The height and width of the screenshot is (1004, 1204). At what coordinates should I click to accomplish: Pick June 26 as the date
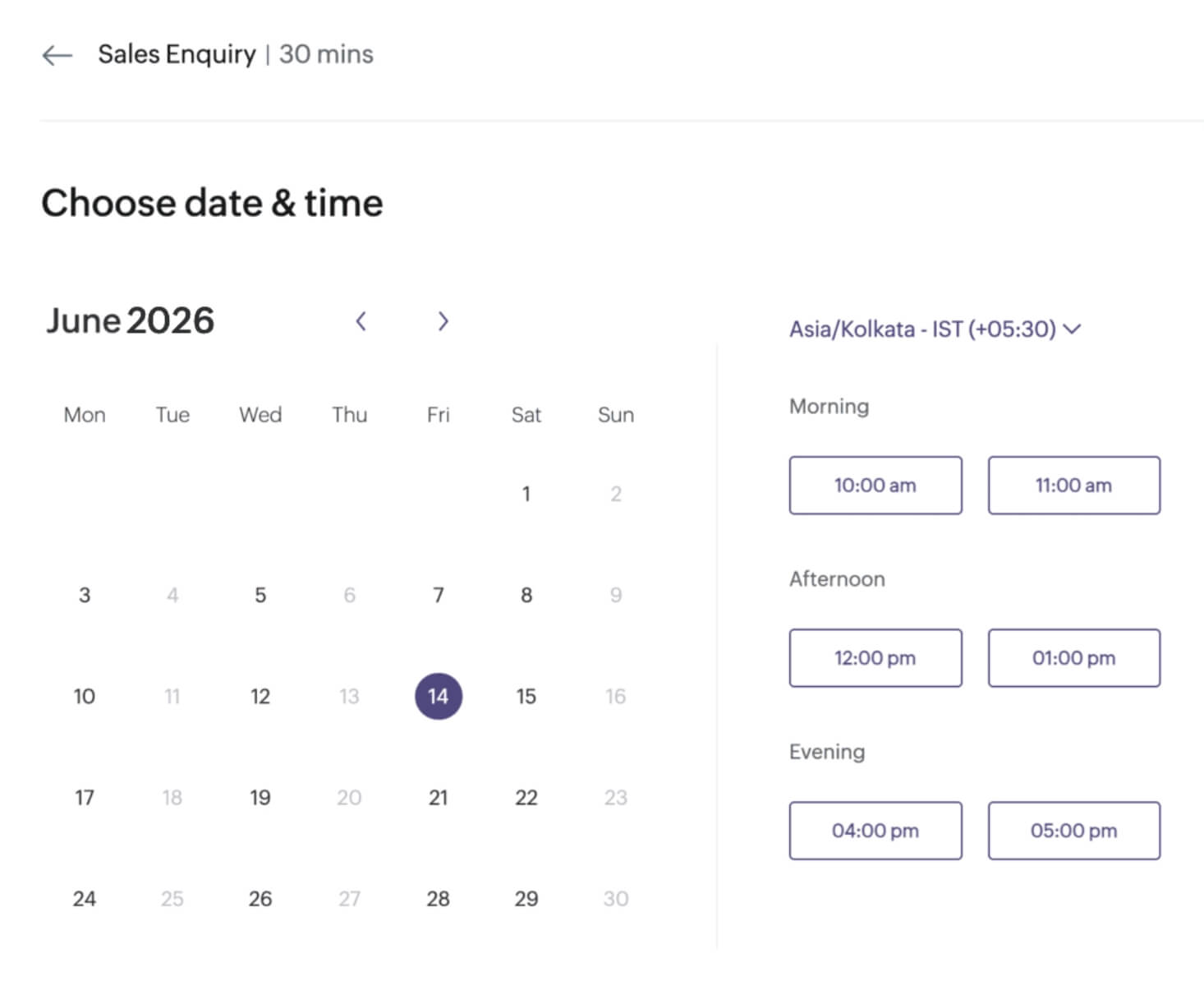tap(260, 899)
